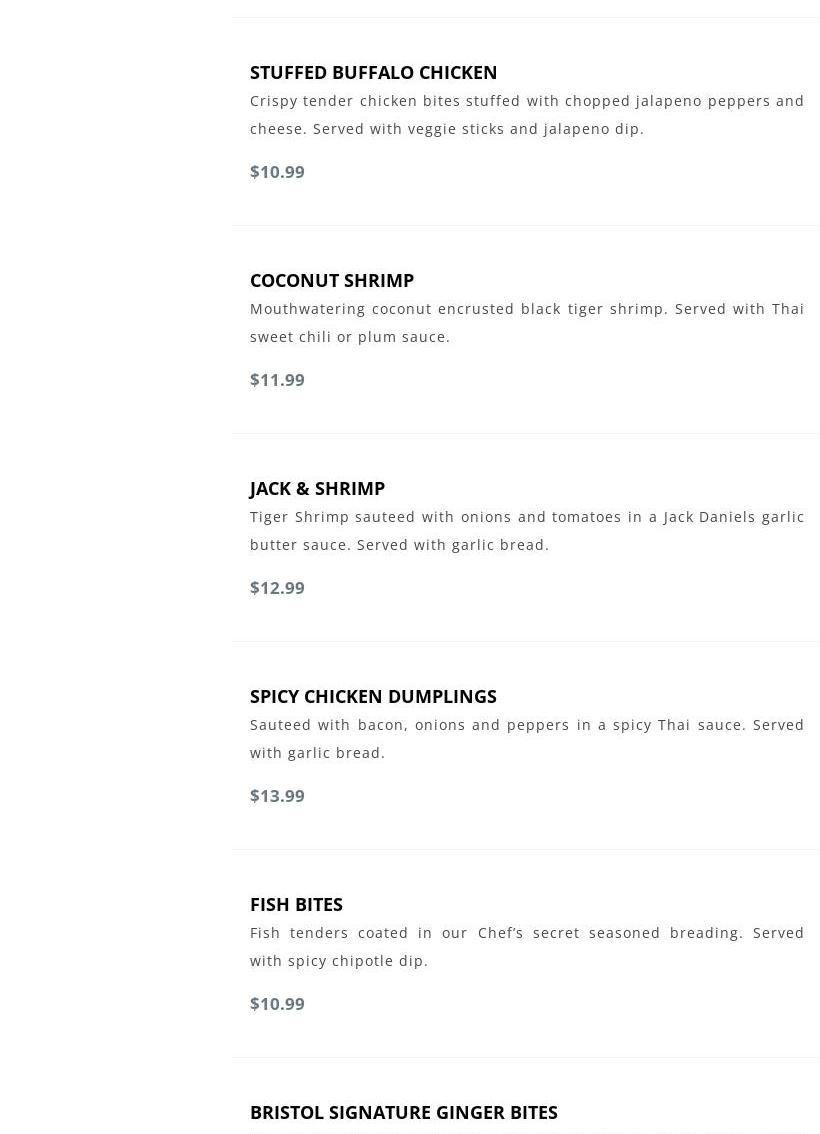Click the Spicy Chicken Dumplings description
This screenshot has width=820, height=1134.
click(x=526, y=738)
